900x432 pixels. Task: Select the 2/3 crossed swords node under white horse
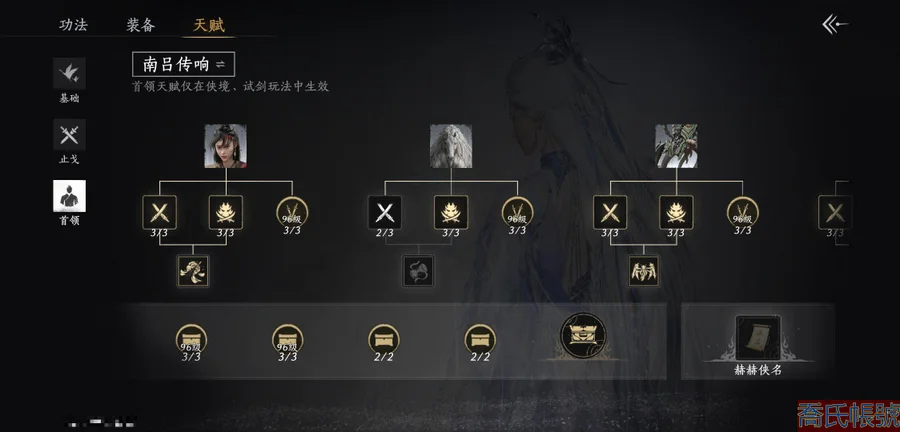pos(385,213)
